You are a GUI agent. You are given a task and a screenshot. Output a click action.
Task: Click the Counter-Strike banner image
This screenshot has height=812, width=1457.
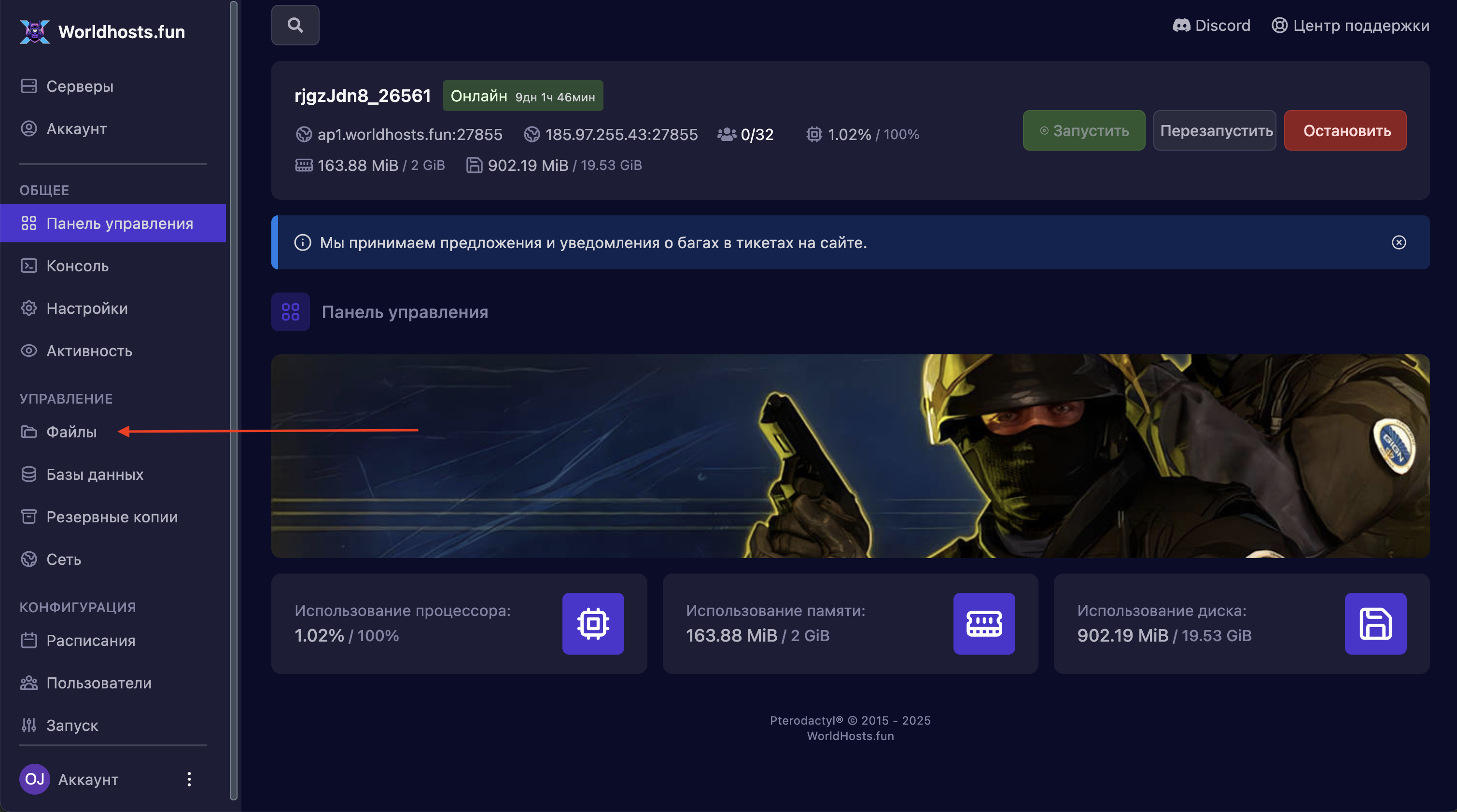click(x=850, y=456)
